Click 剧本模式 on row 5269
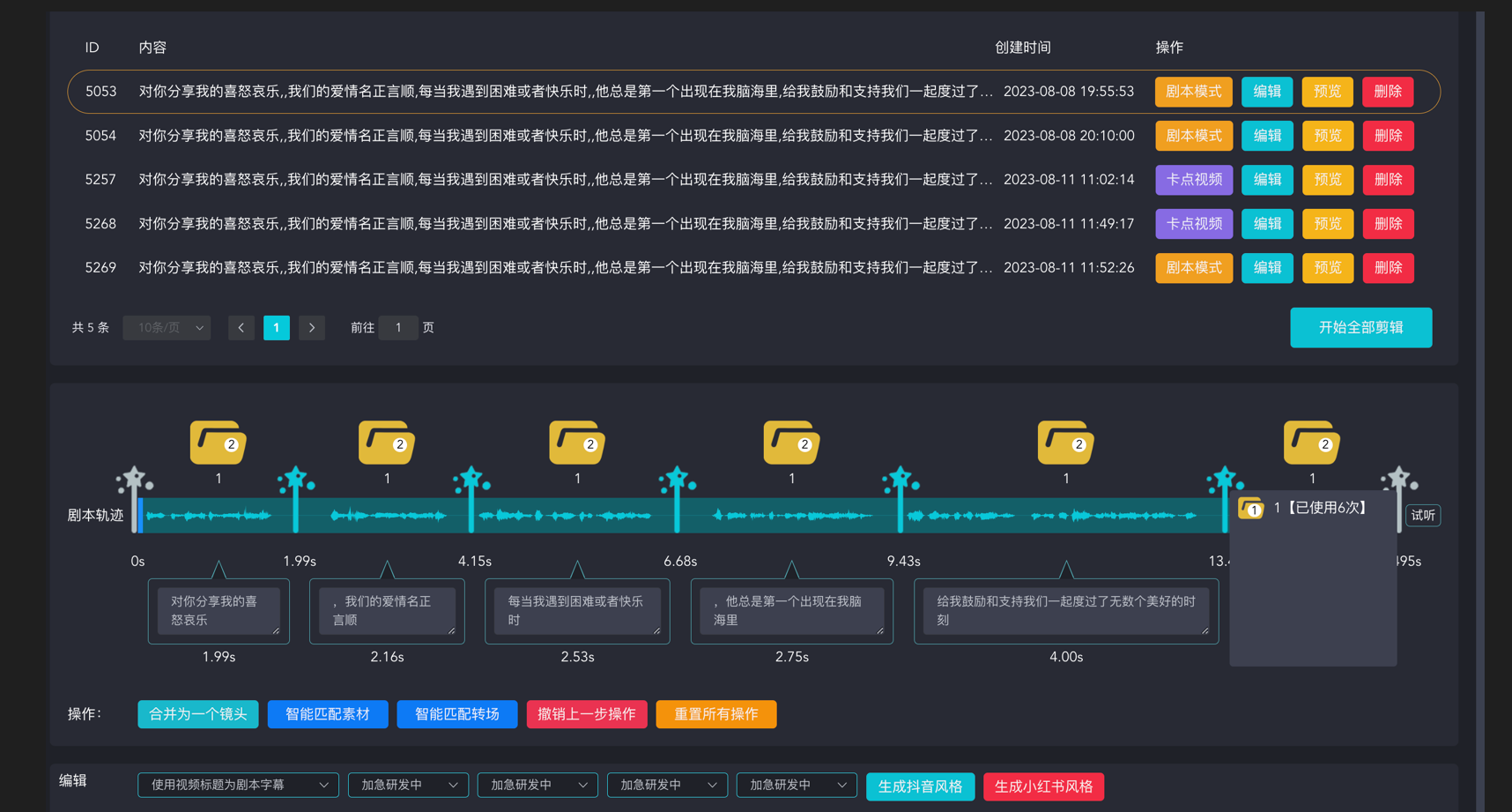 (1193, 267)
